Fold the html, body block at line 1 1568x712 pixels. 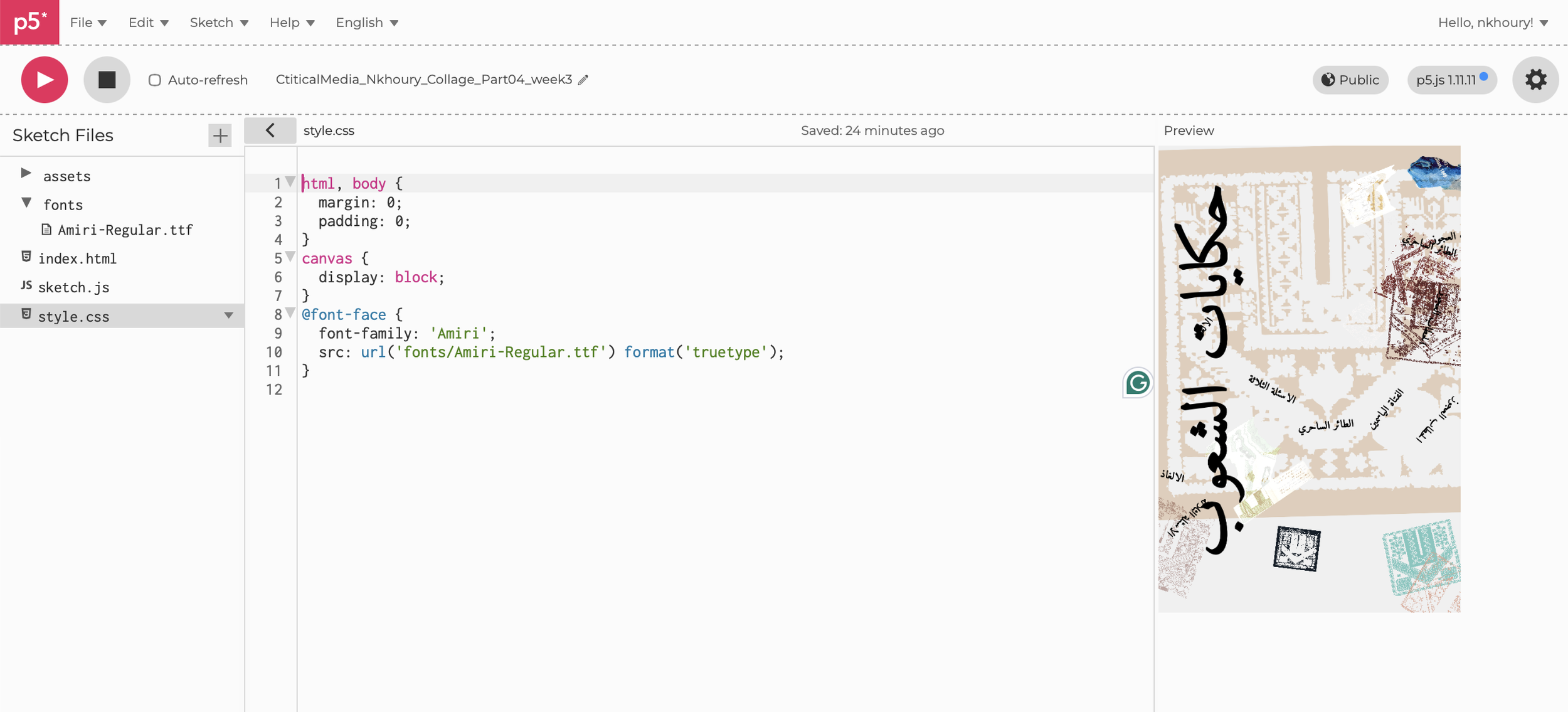coord(290,182)
